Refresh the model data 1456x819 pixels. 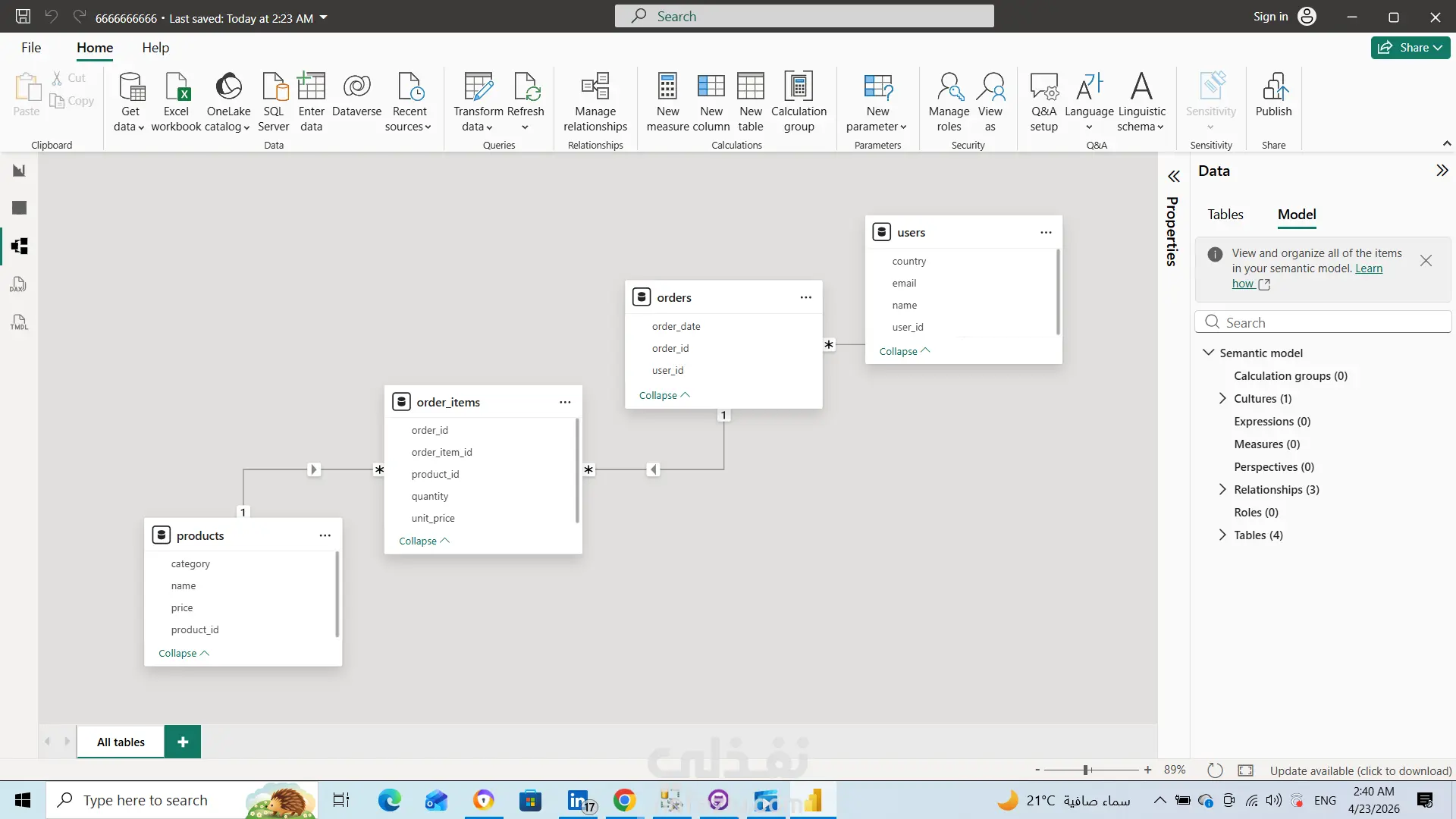tap(526, 102)
